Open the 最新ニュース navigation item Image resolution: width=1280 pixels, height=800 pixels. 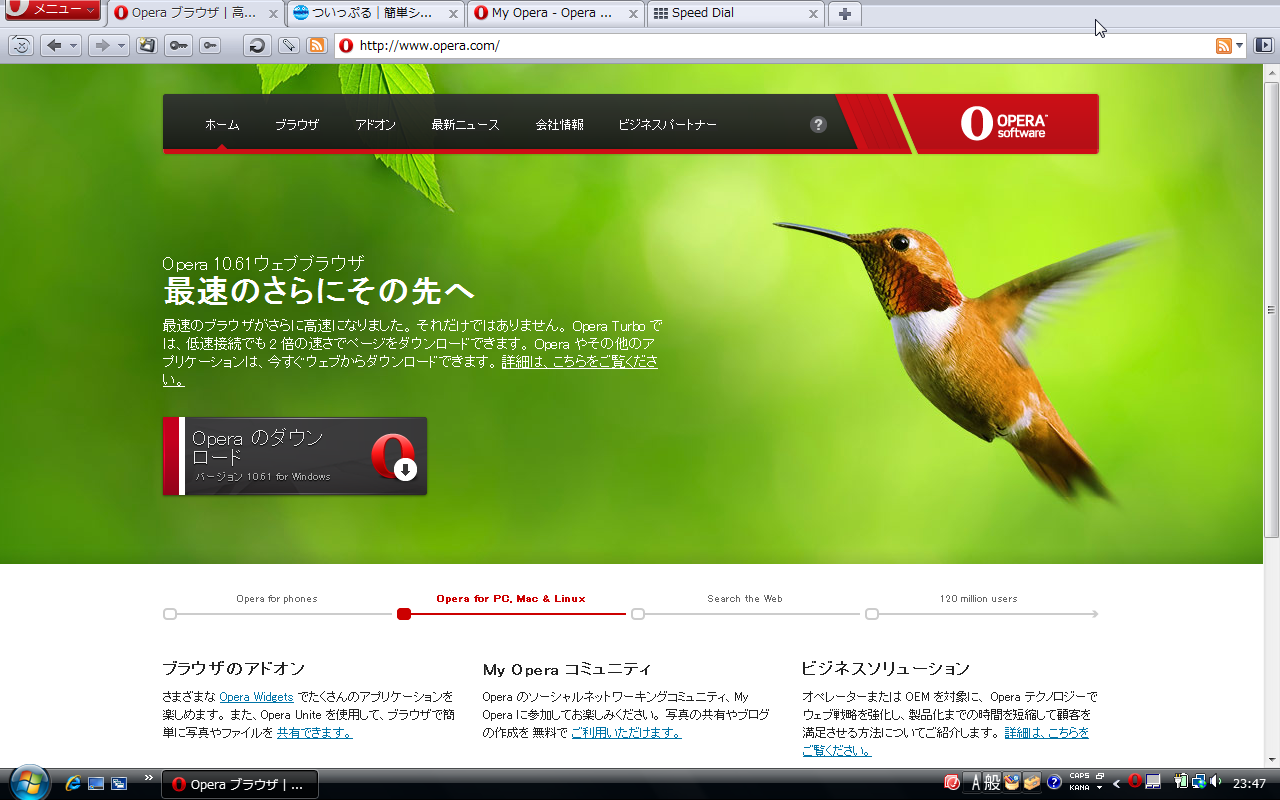[465, 125]
